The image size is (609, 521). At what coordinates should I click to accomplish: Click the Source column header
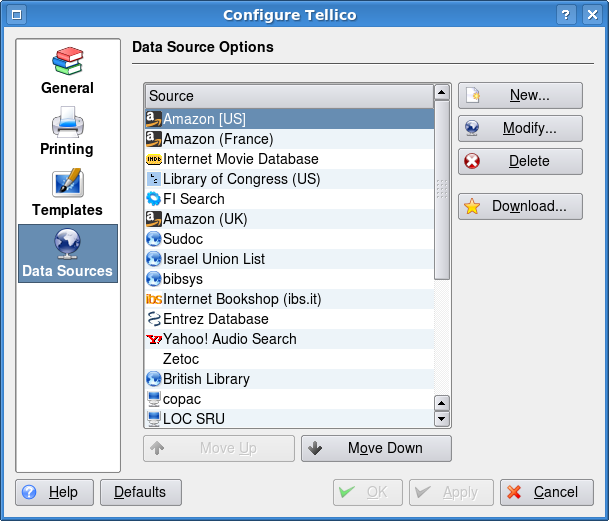pos(289,96)
